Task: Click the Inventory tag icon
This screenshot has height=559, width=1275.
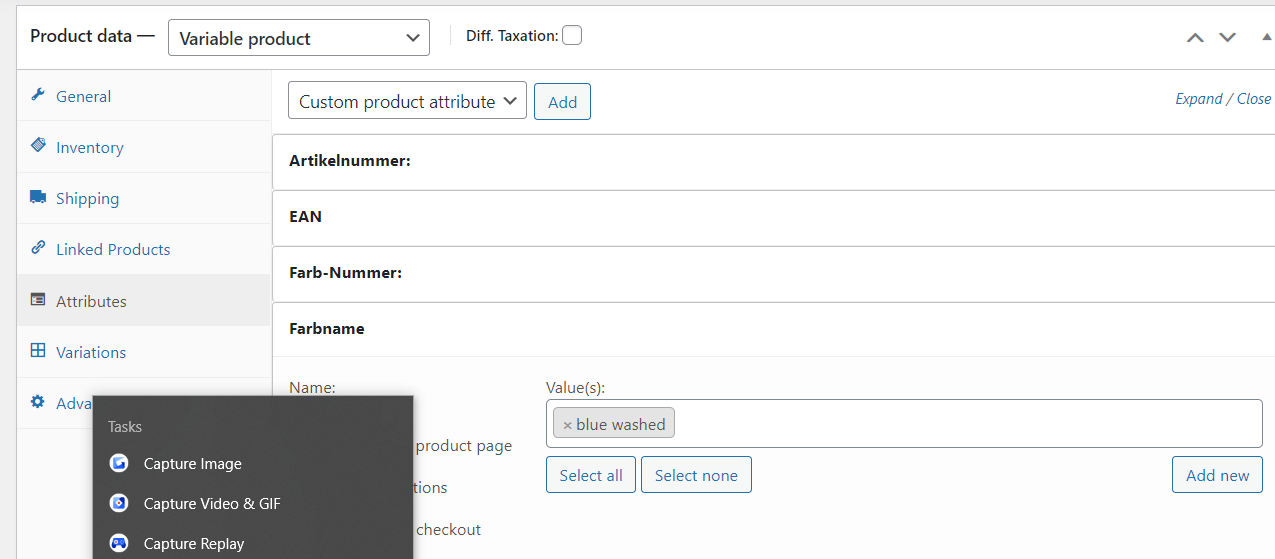Action: tap(38, 146)
